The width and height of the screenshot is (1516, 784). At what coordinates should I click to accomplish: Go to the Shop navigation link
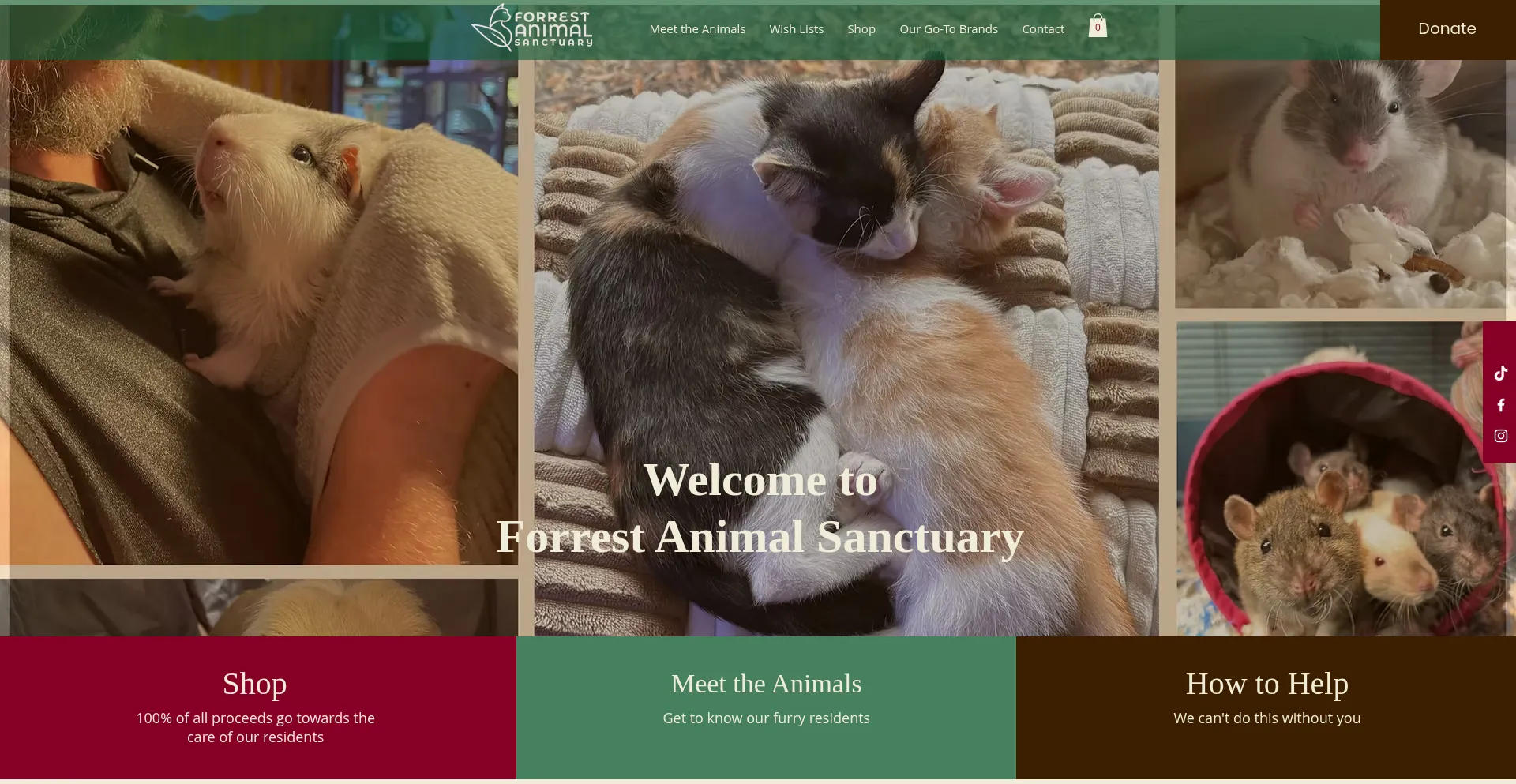(x=861, y=29)
